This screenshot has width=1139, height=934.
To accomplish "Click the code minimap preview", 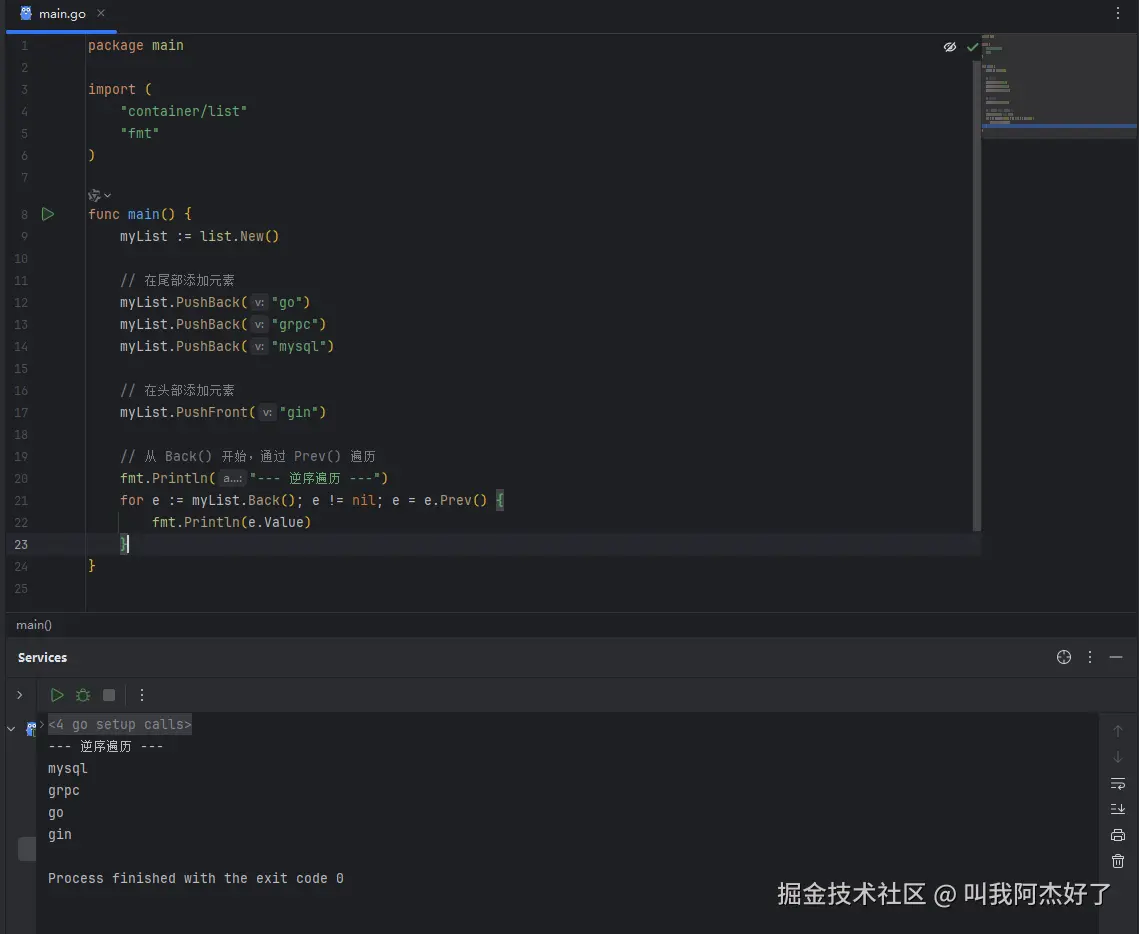I will tap(1059, 86).
